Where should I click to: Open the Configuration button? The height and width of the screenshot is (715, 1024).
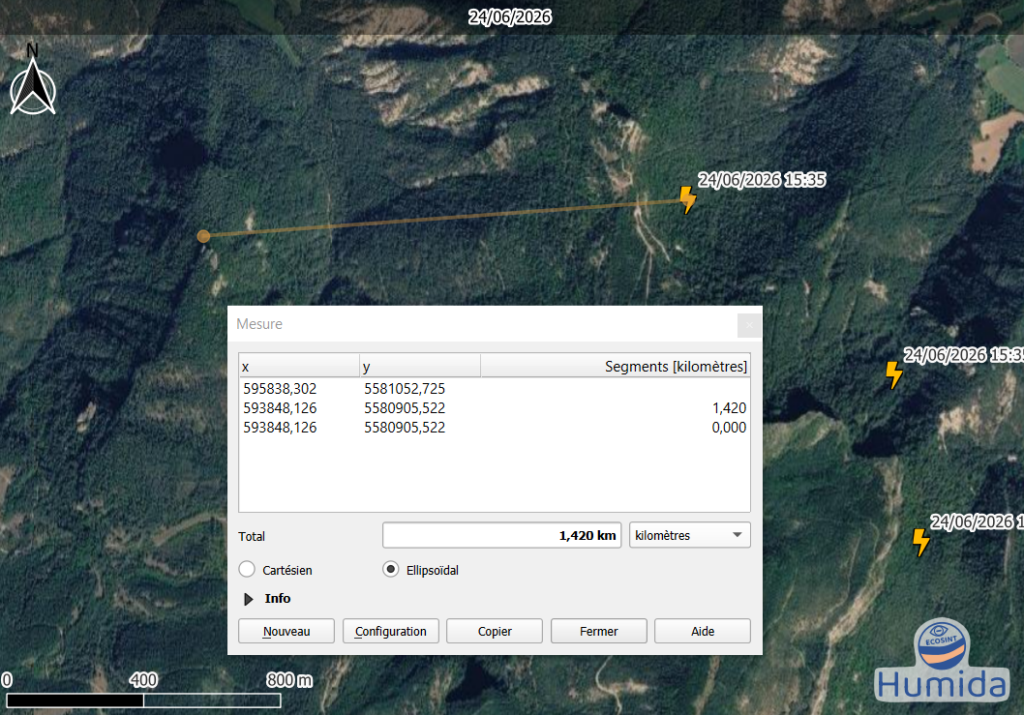391,631
